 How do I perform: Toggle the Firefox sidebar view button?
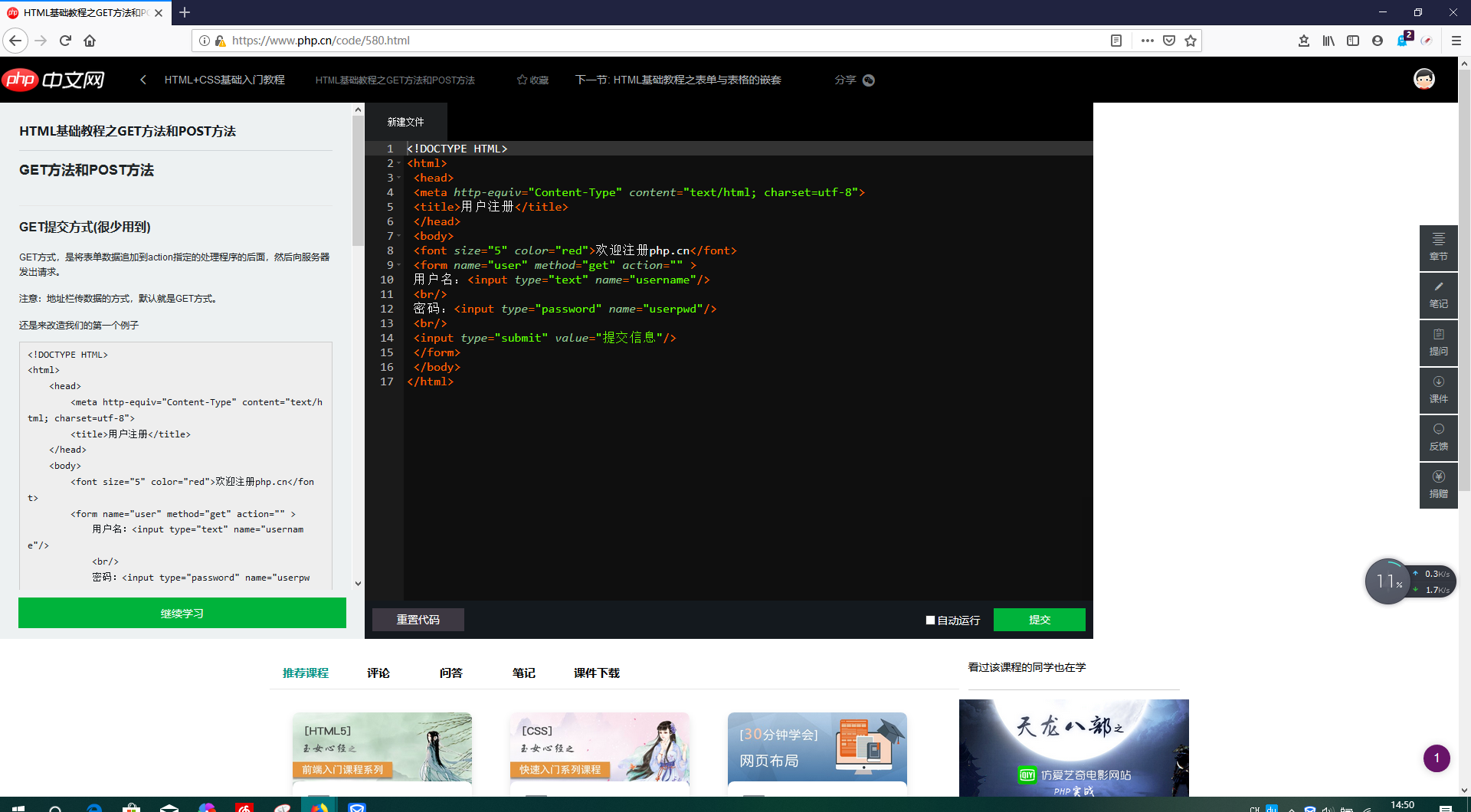click(x=1353, y=41)
